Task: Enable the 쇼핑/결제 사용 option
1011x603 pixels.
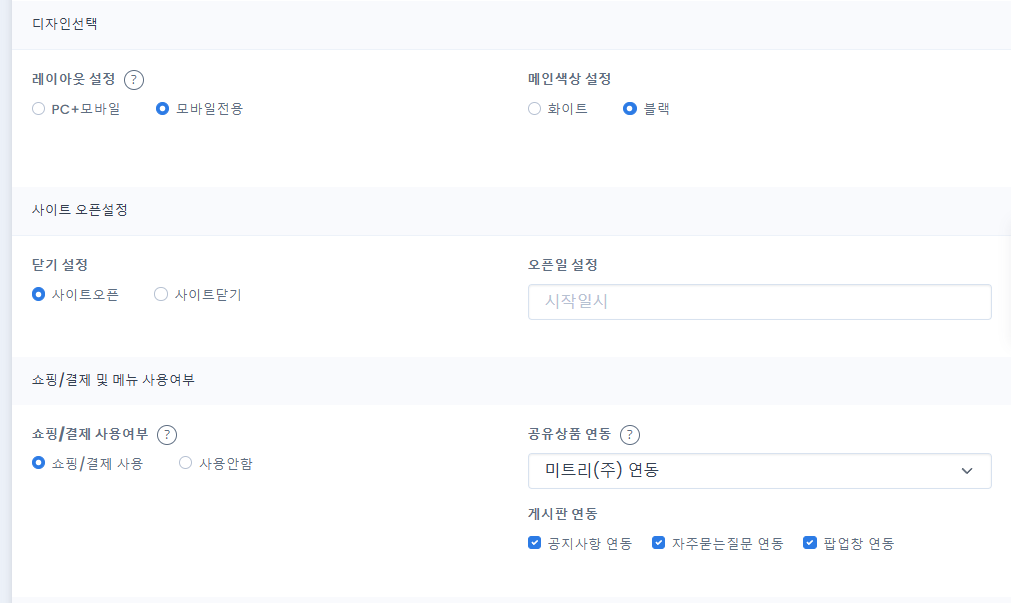Action: click(x=39, y=464)
